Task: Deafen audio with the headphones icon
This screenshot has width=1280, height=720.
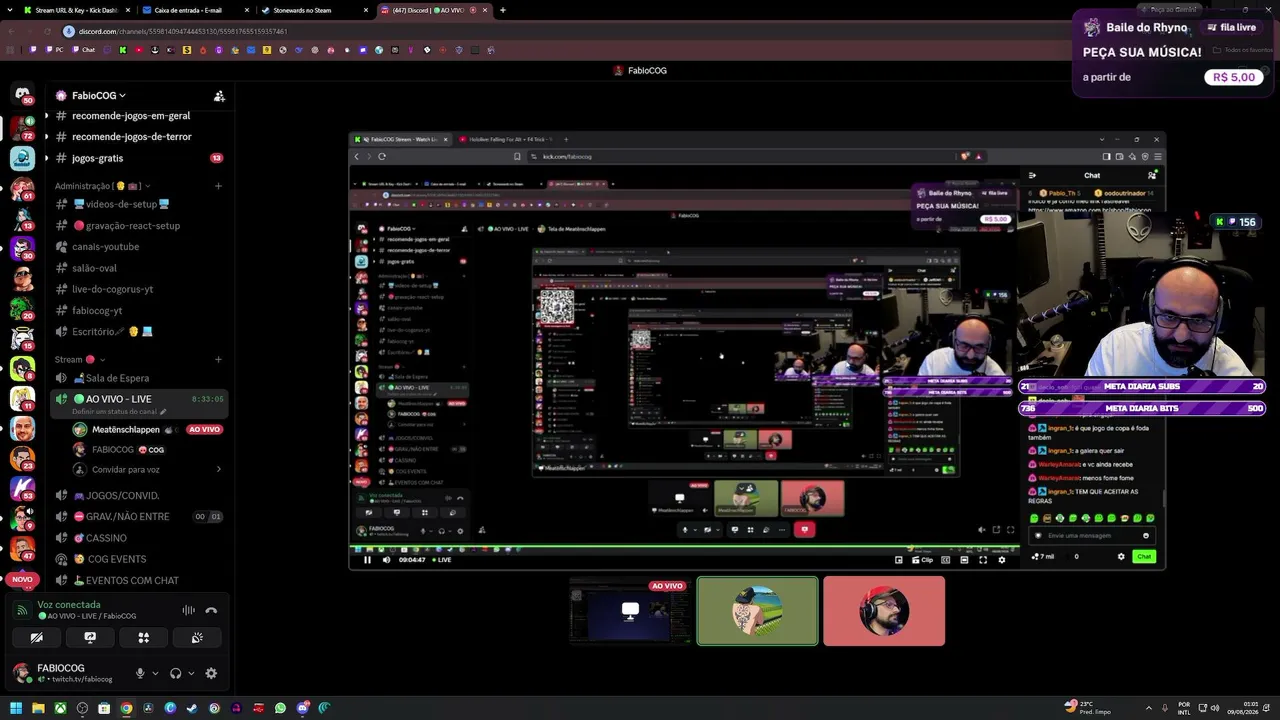Action: (176, 673)
